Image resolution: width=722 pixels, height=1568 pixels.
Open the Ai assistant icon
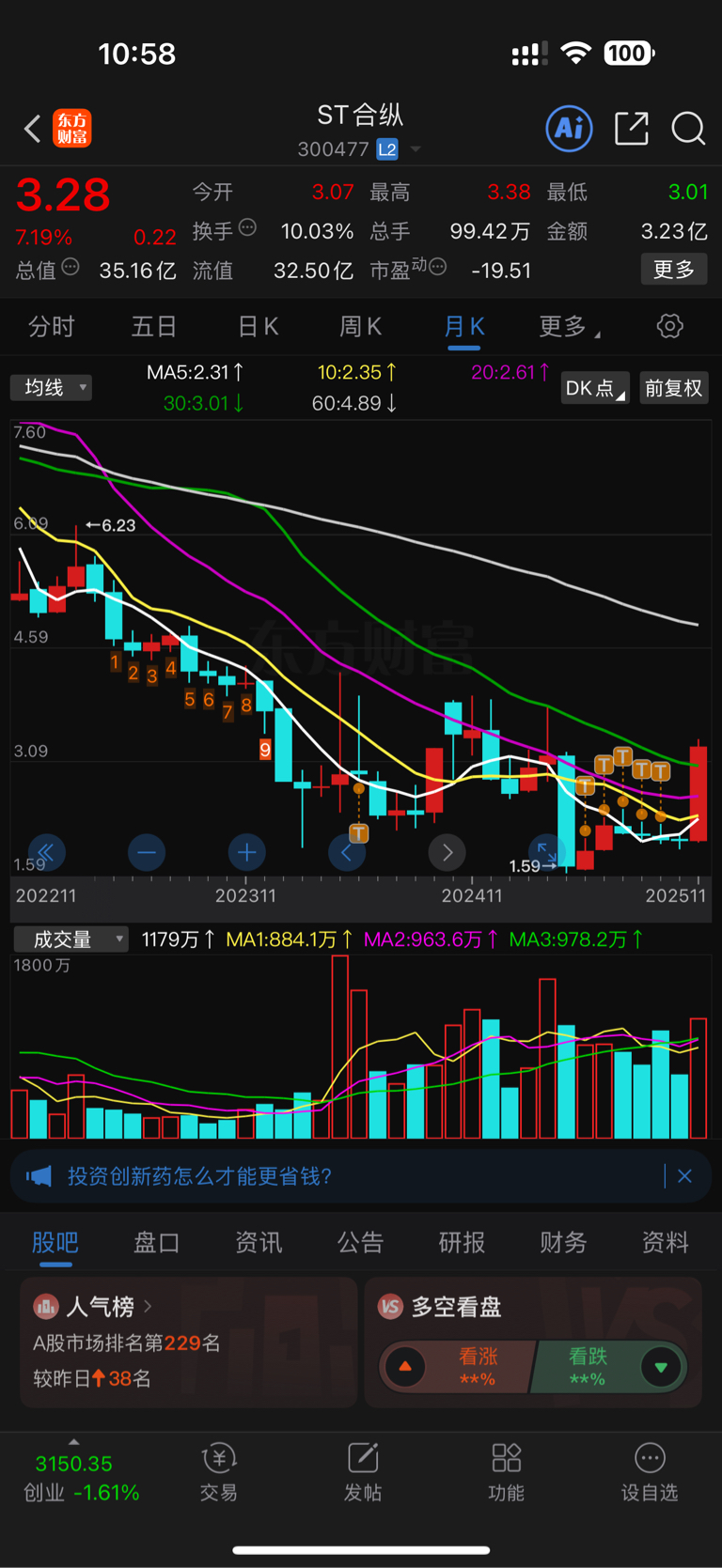click(x=570, y=128)
